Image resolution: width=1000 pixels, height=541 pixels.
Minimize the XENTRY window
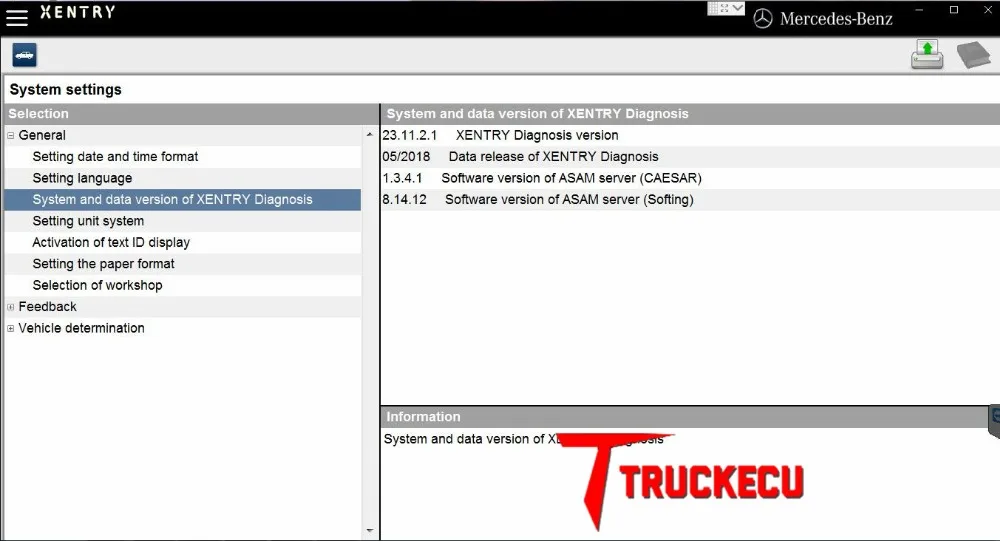pos(919,10)
